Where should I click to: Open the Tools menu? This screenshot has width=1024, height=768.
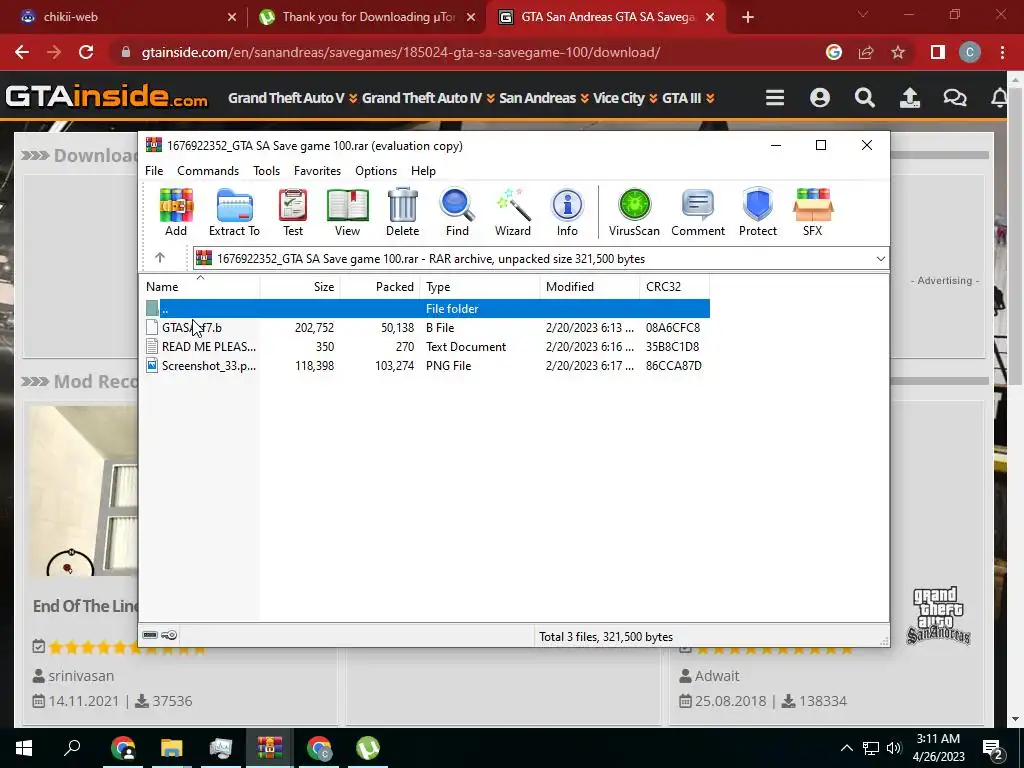click(x=266, y=170)
